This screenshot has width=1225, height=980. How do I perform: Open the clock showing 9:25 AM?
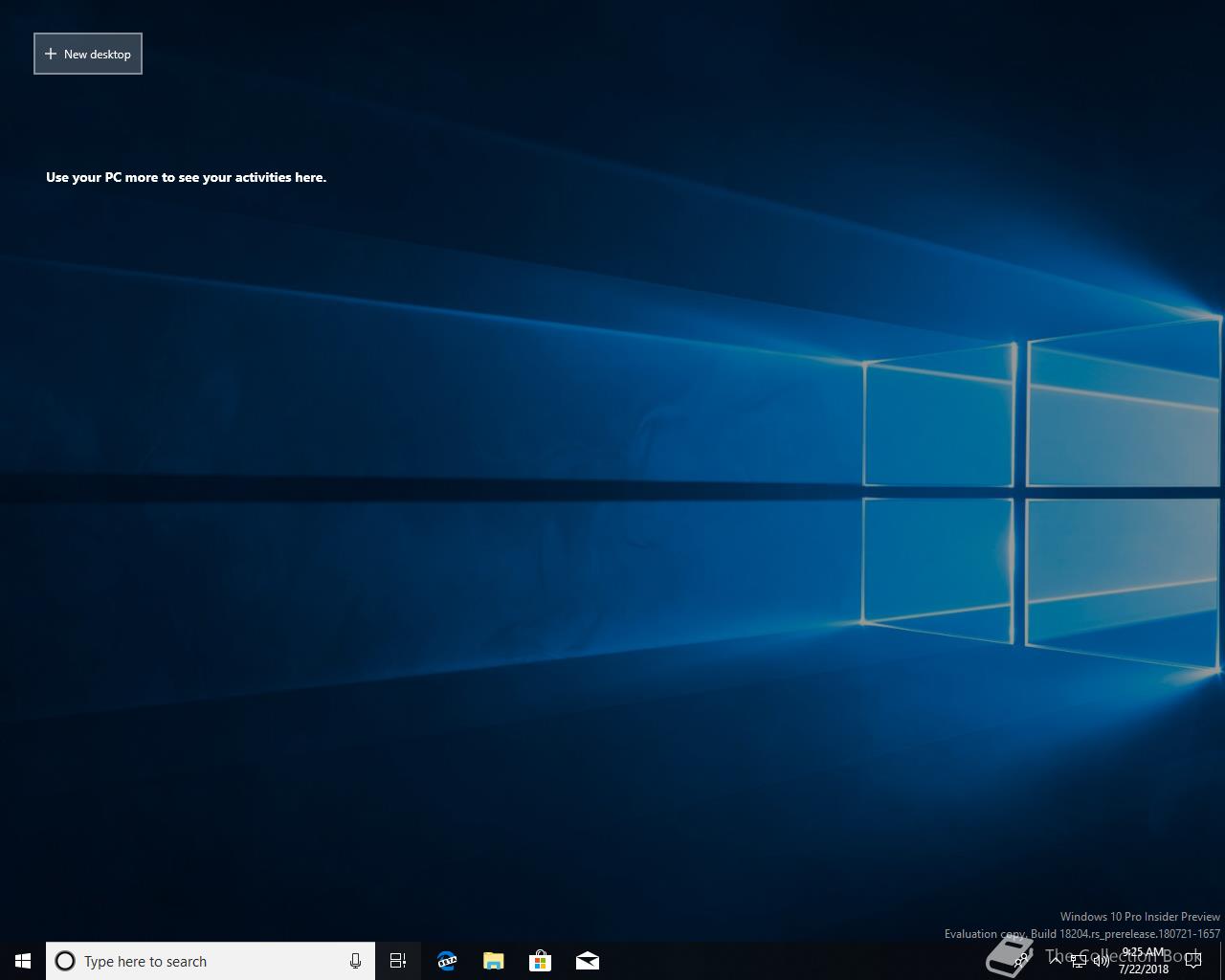(1144, 961)
